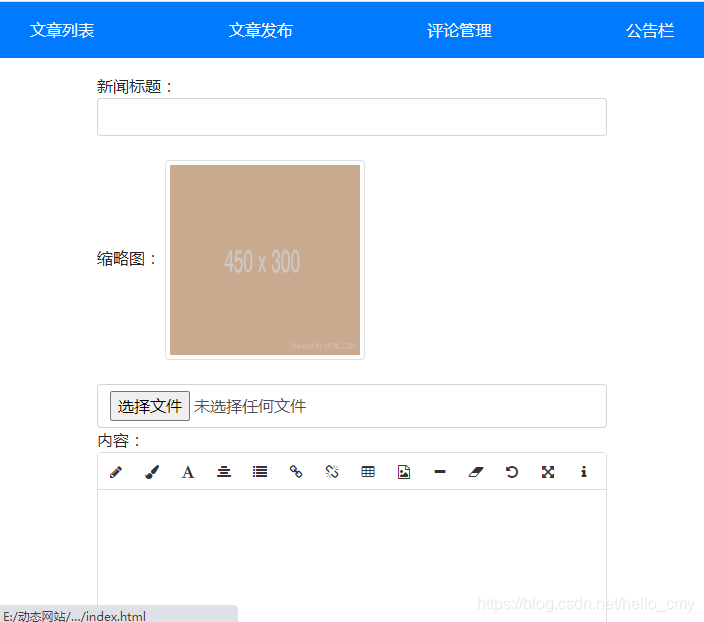Toggle fullscreen with the expand arrows icon
This screenshot has height=622, width=704.
point(548,472)
